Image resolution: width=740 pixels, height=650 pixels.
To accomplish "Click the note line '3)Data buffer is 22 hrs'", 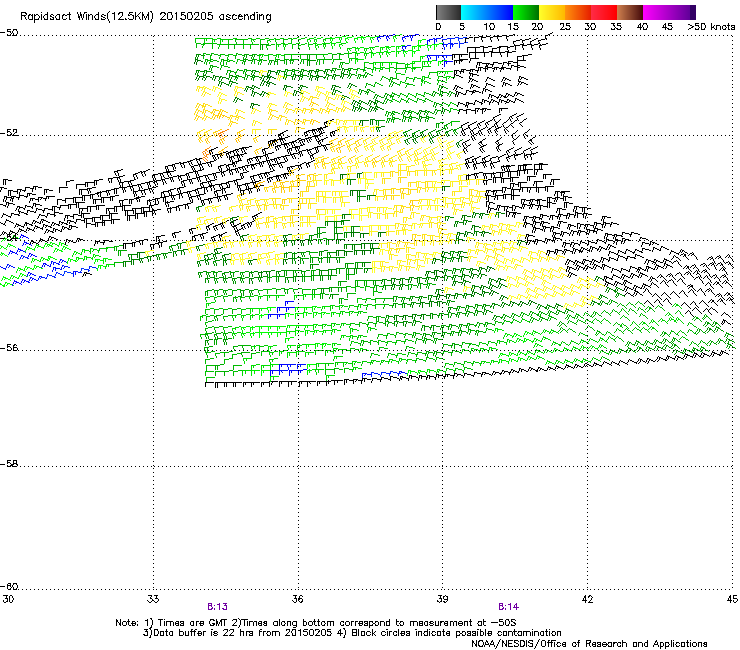I will (x=352, y=633).
